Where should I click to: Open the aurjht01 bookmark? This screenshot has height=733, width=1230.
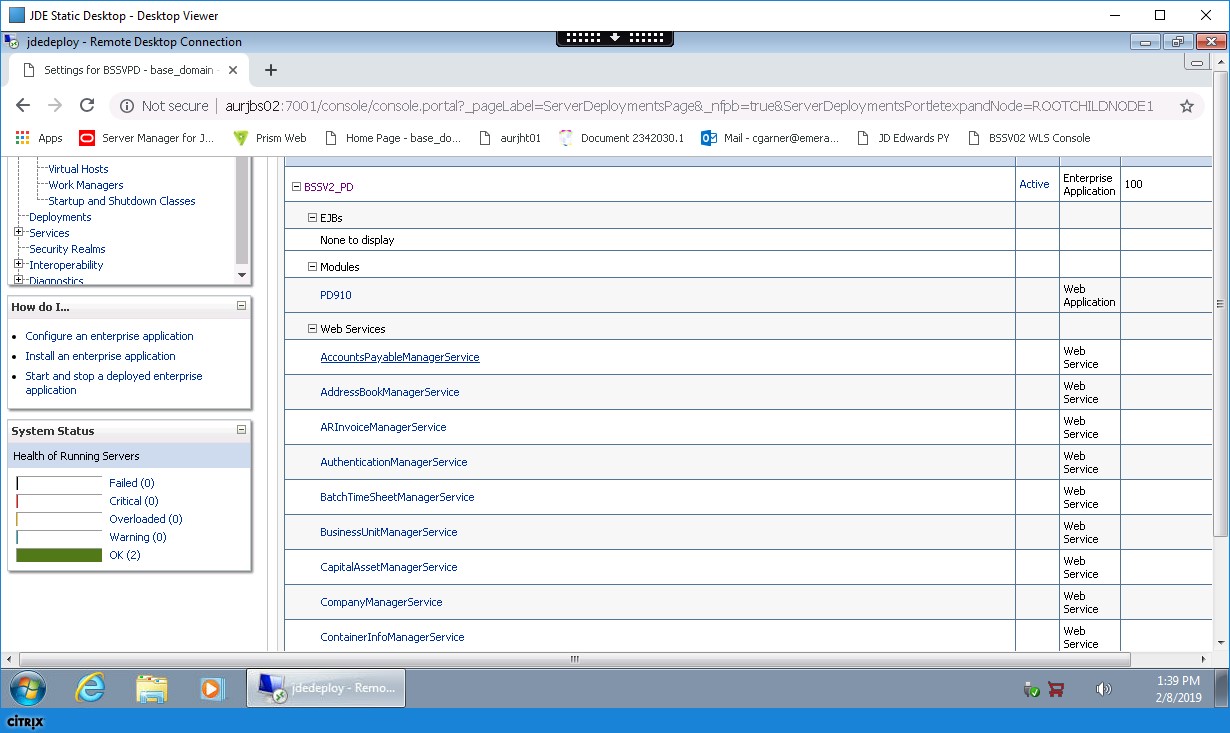(510, 138)
